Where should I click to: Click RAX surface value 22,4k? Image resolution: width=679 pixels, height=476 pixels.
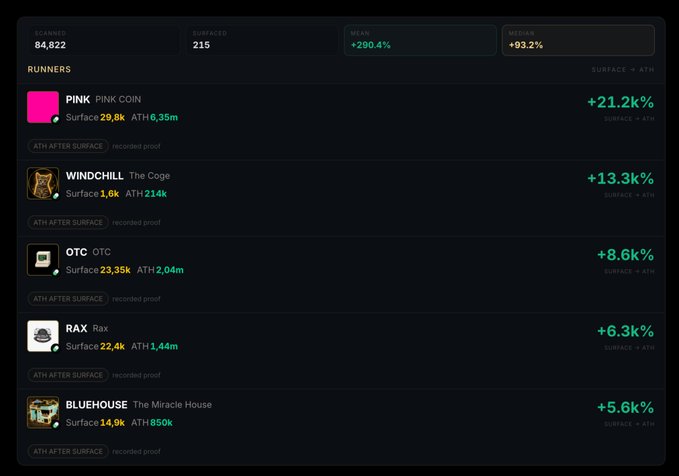[113, 346]
